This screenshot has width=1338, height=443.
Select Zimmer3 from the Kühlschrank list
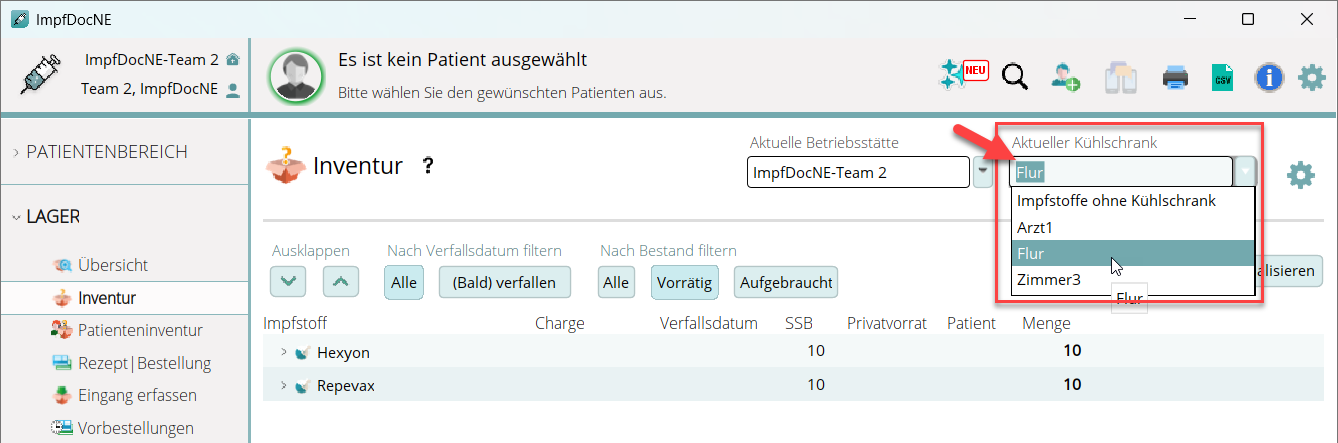1048,280
